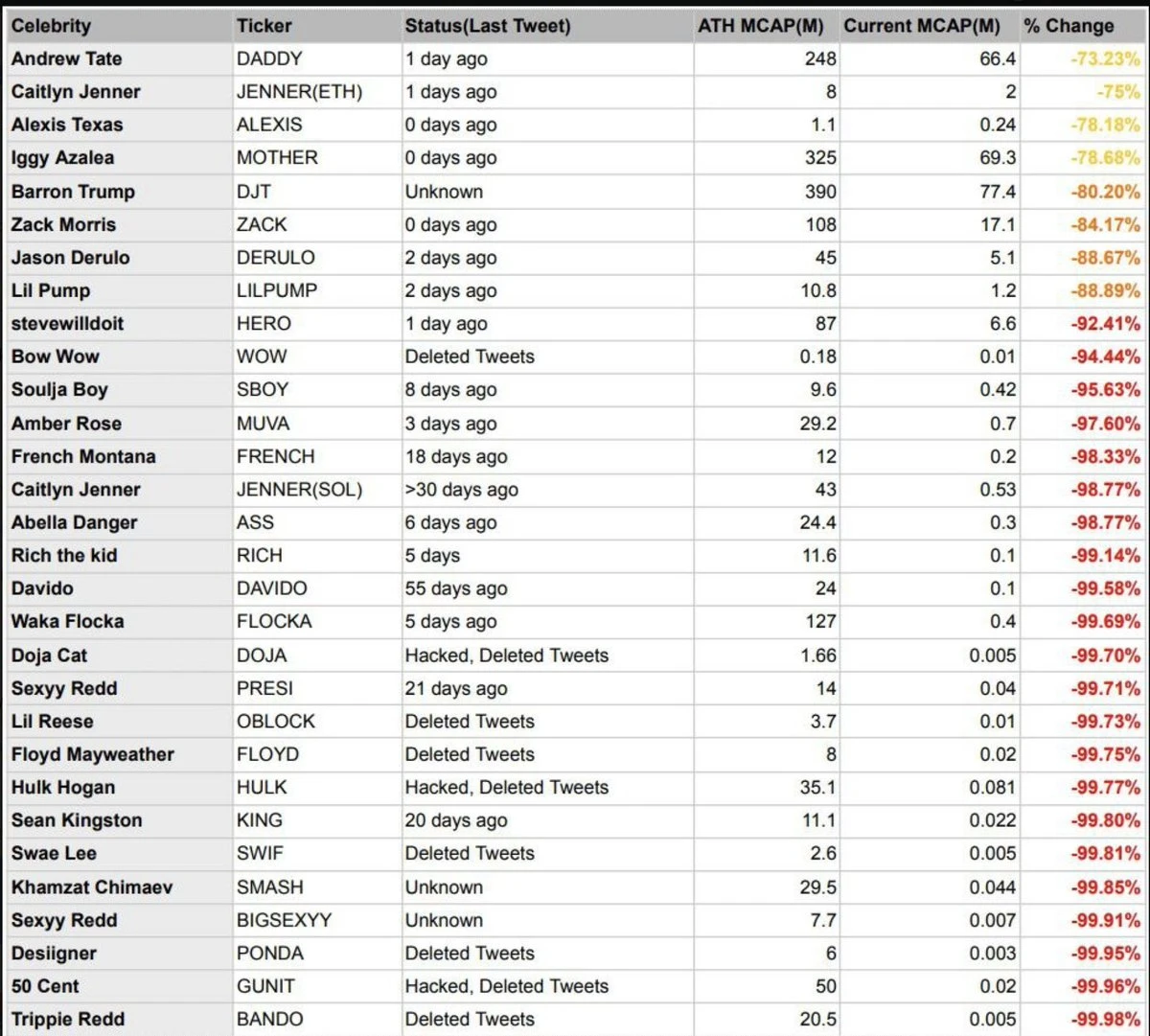
Task: Select the Floyd Mayweather cell
Action: (x=93, y=754)
